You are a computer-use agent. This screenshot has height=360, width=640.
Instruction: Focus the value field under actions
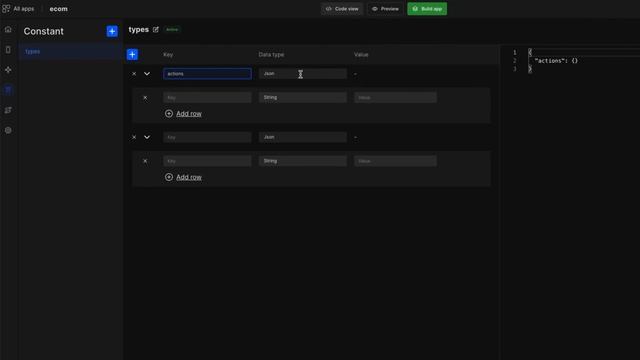point(395,97)
